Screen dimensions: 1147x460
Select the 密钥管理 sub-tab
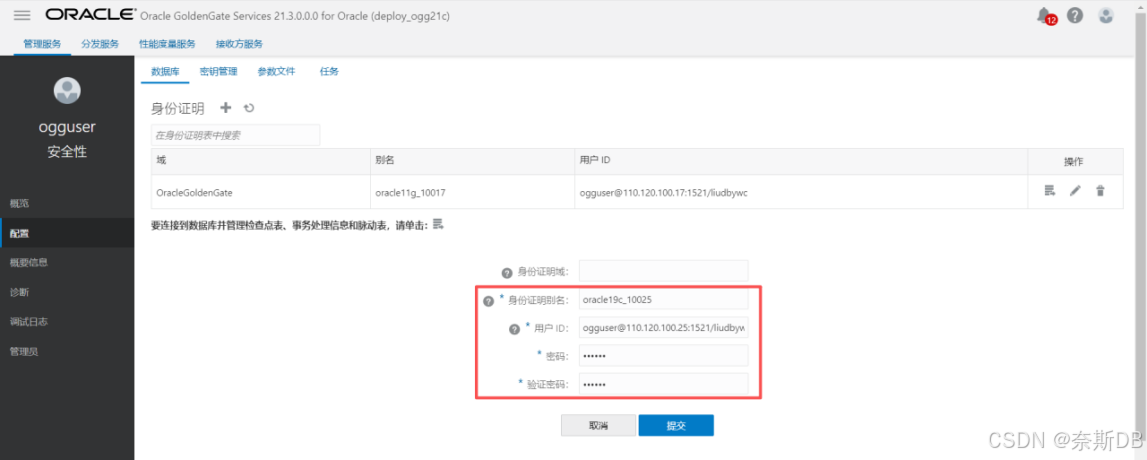(x=218, y=72)
